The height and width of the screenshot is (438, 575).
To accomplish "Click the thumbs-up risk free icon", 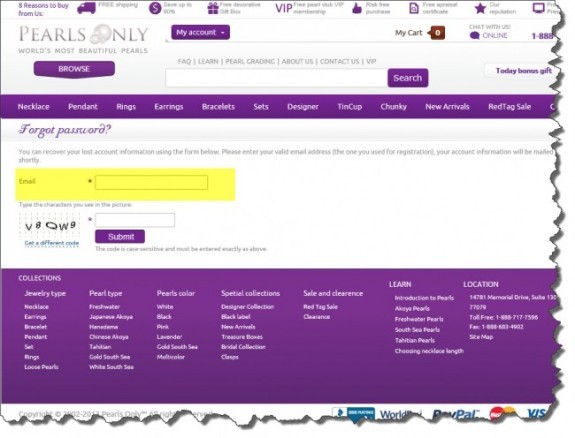I will [x=356, y=8].
